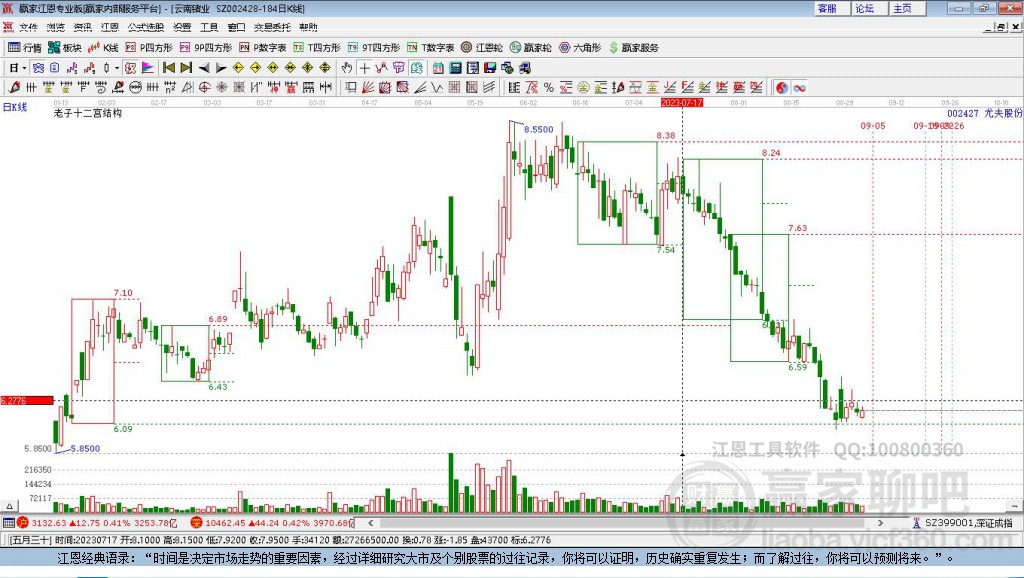Click the infinity symbol icon

tap(800, 88)
